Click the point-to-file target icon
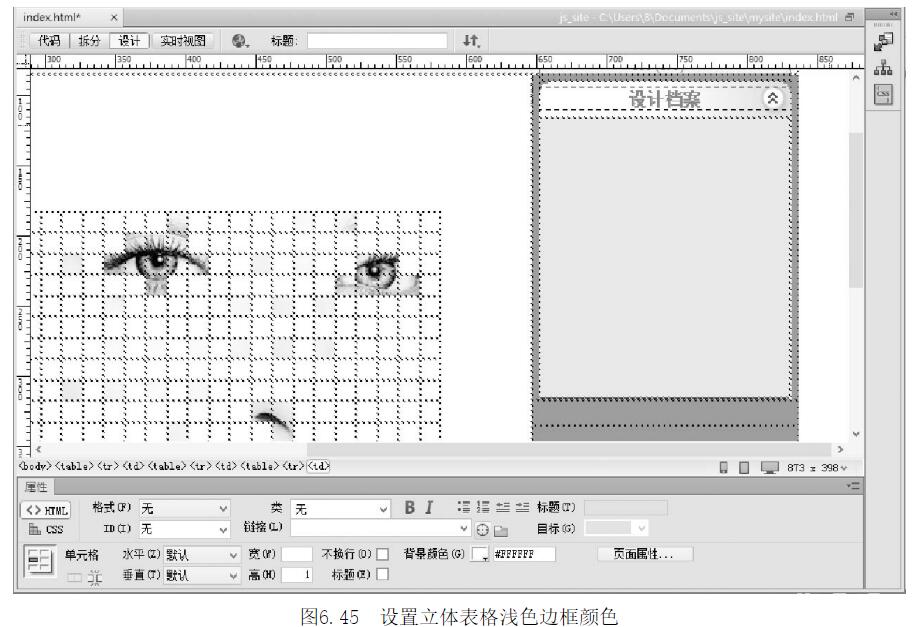 [x=483, y=529]
